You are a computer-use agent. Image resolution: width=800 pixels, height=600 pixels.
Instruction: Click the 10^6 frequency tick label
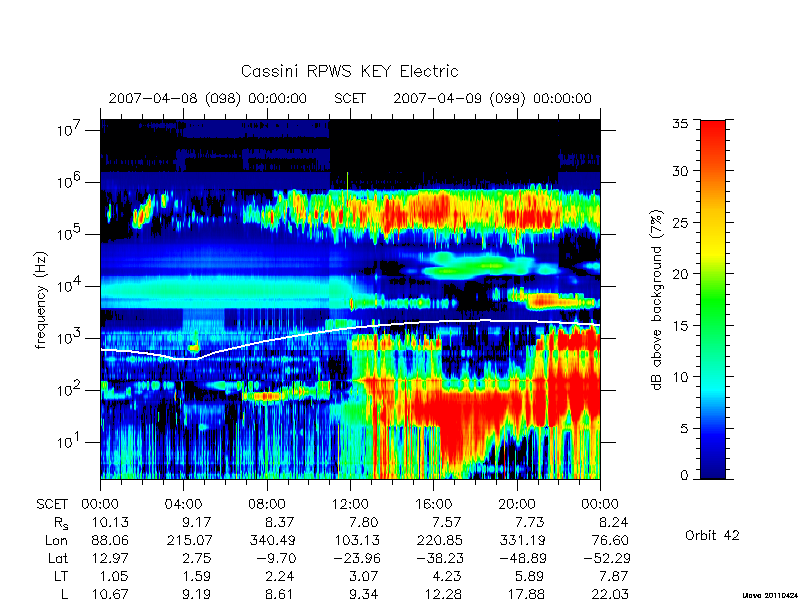[69, 182]
